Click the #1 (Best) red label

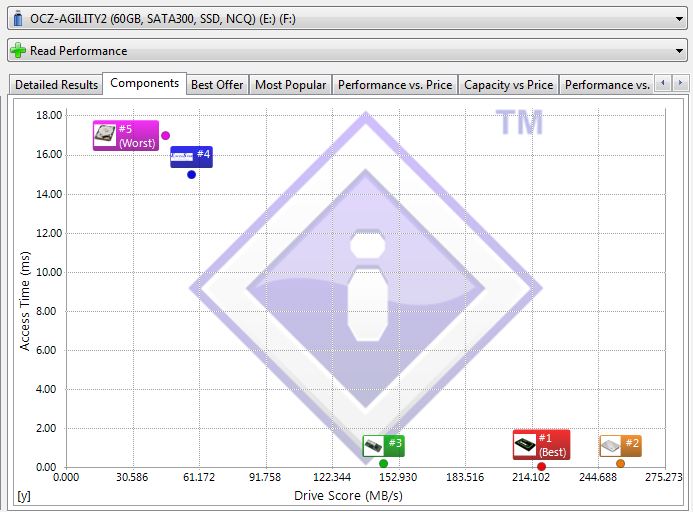541,445
